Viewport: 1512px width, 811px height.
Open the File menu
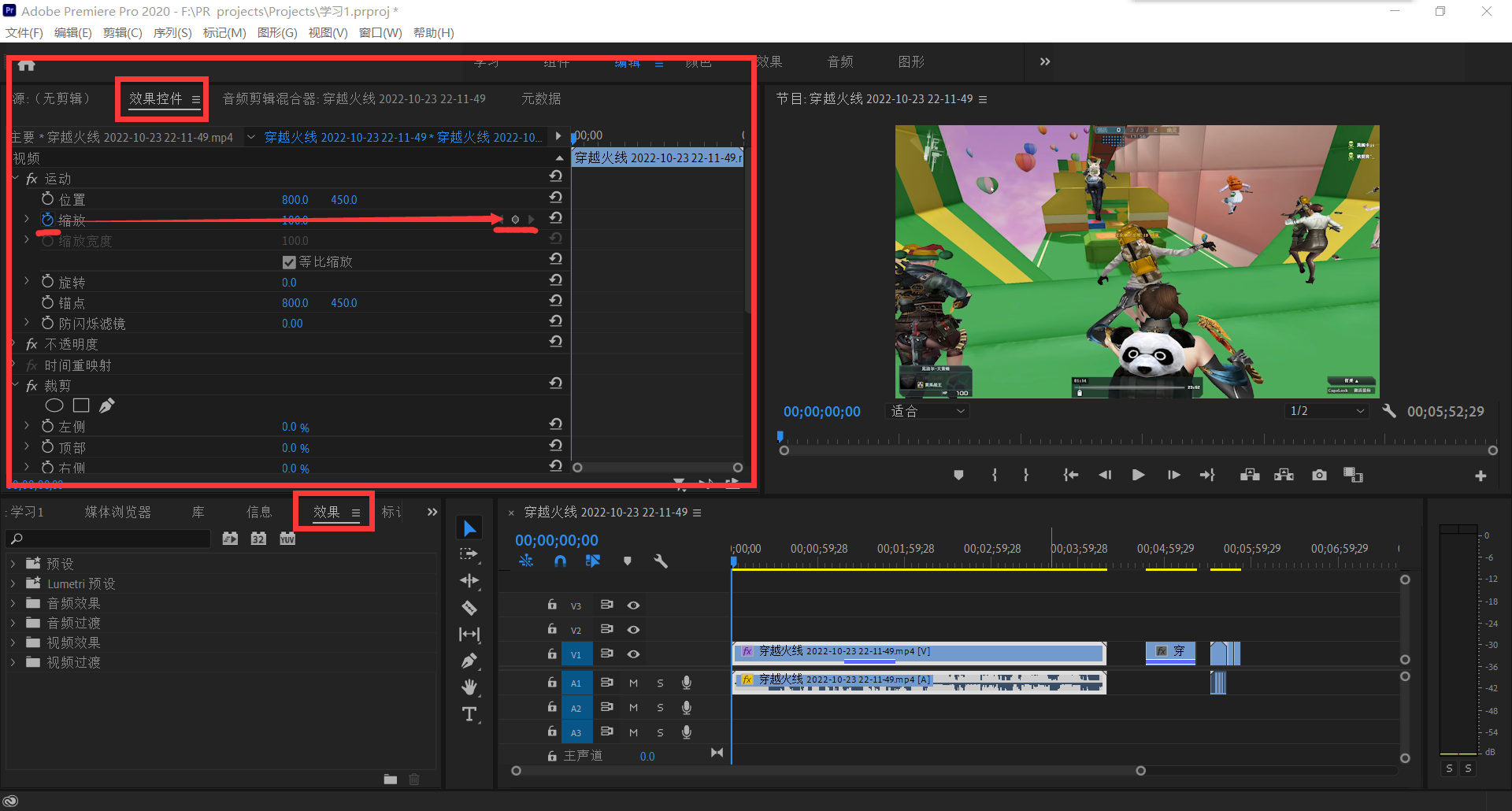[x=24, y=32]
